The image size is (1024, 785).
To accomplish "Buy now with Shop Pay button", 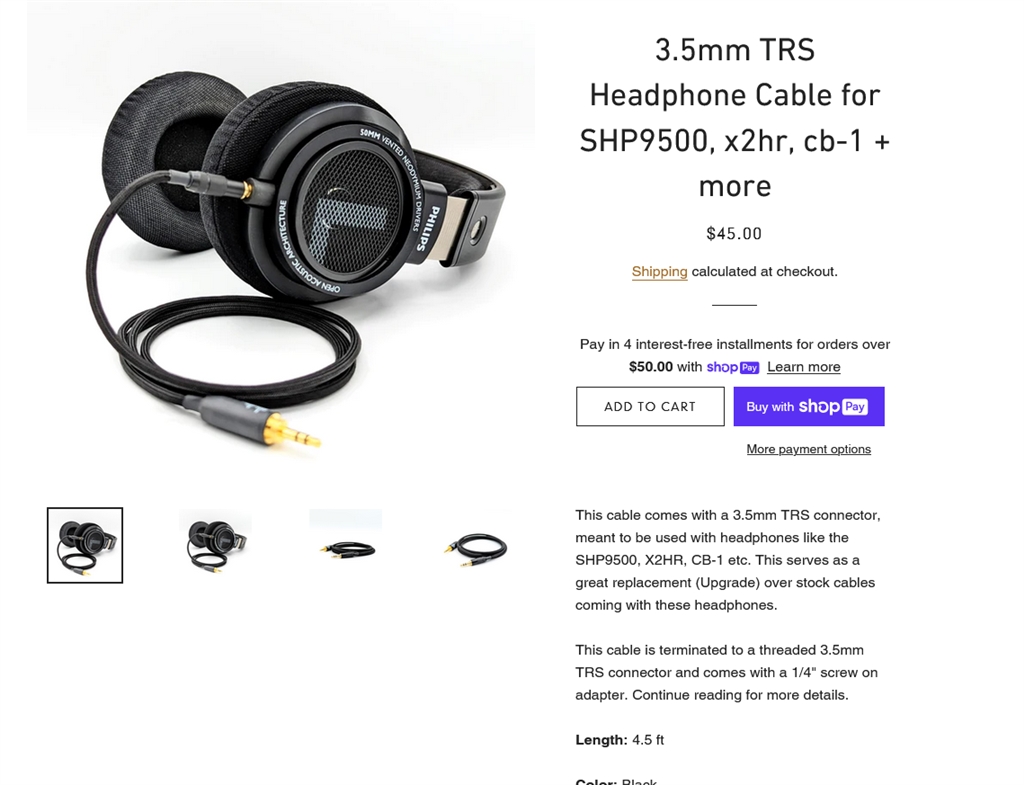I will (808, 406).
